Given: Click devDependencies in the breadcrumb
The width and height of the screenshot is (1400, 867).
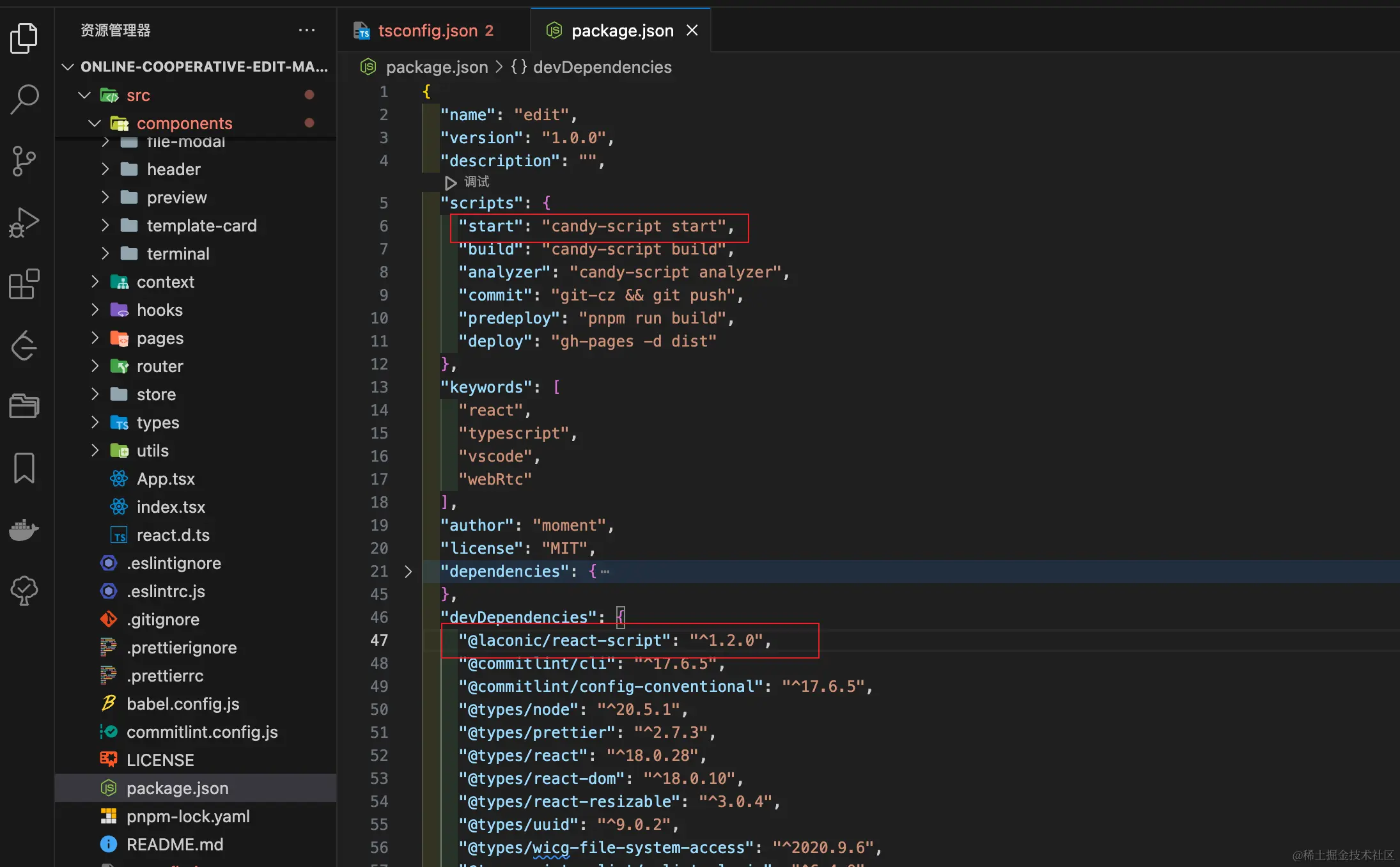Looking at the screenshot, I should (x=602, y=67).
